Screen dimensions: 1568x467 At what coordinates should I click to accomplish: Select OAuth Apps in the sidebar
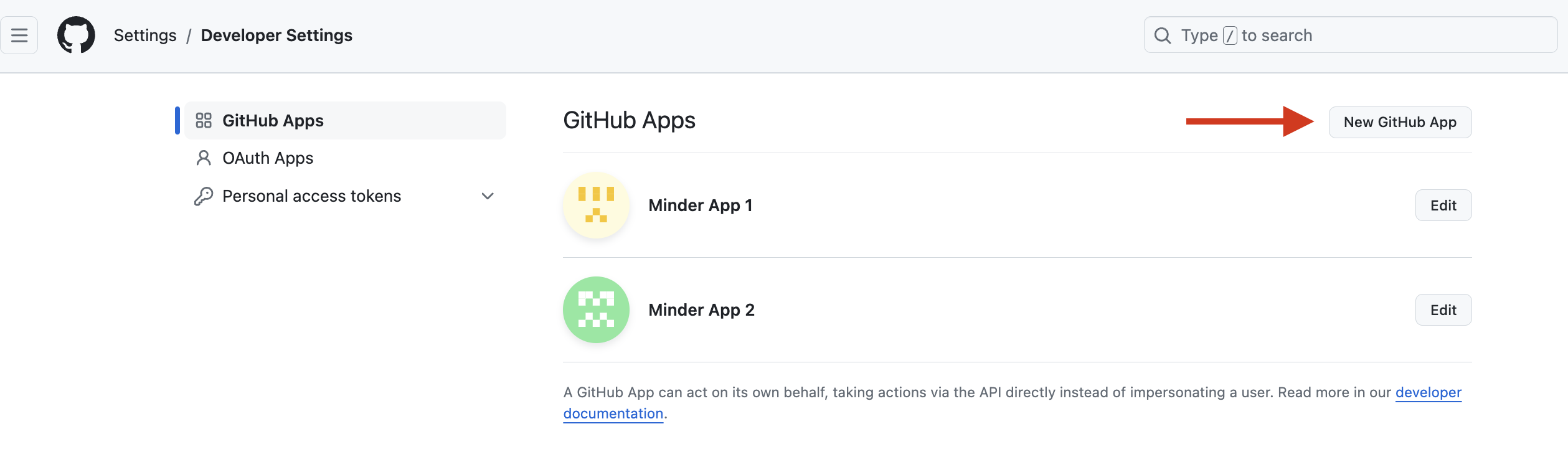coord(345,158)
